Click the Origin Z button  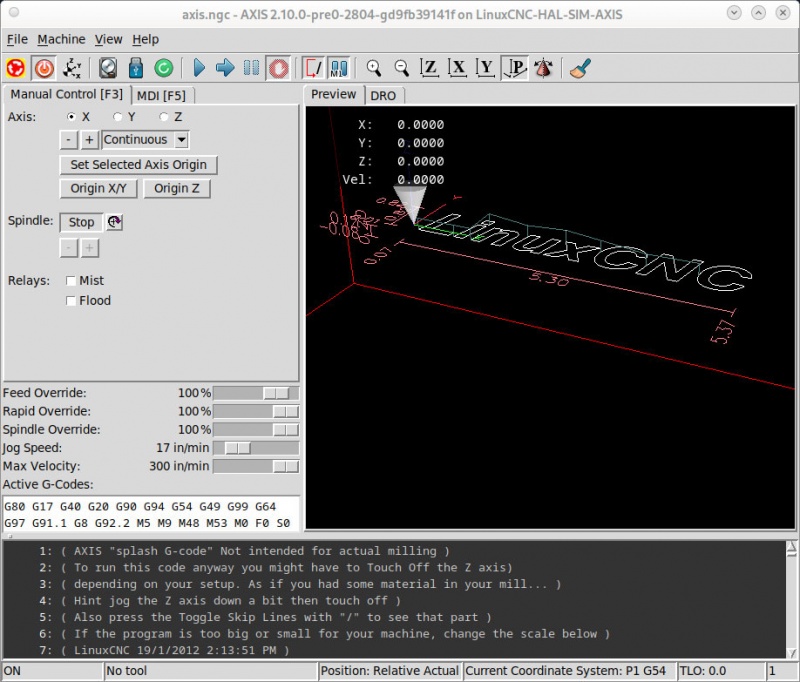[177, 189]
